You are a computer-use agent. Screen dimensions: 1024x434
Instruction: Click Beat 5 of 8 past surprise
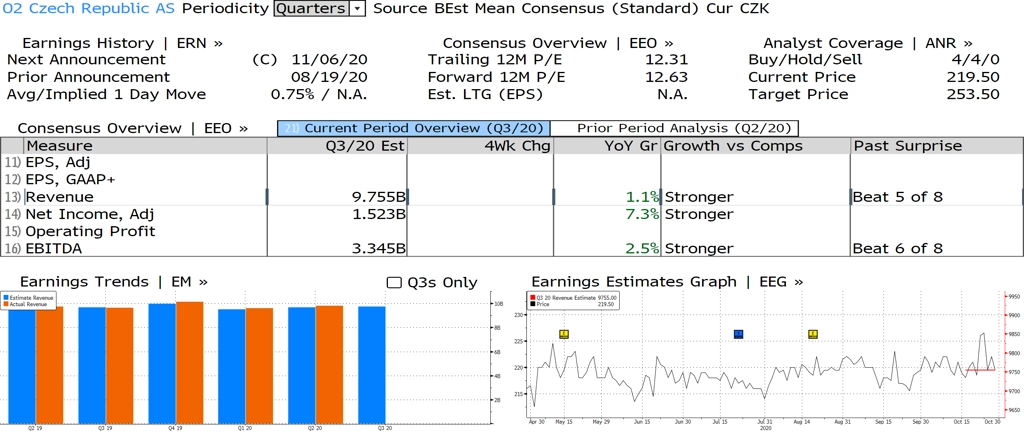click(x=898, y=197)
